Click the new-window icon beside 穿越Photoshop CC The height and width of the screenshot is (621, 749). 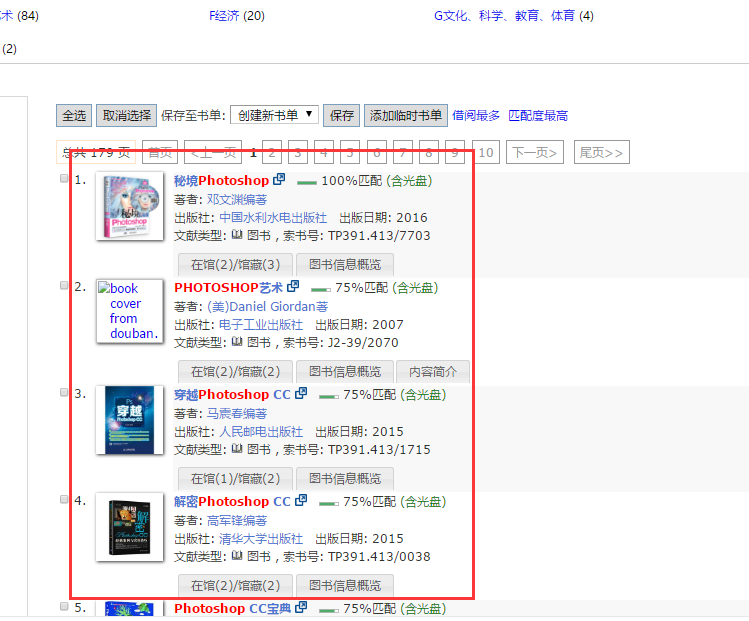coord(301,394)
